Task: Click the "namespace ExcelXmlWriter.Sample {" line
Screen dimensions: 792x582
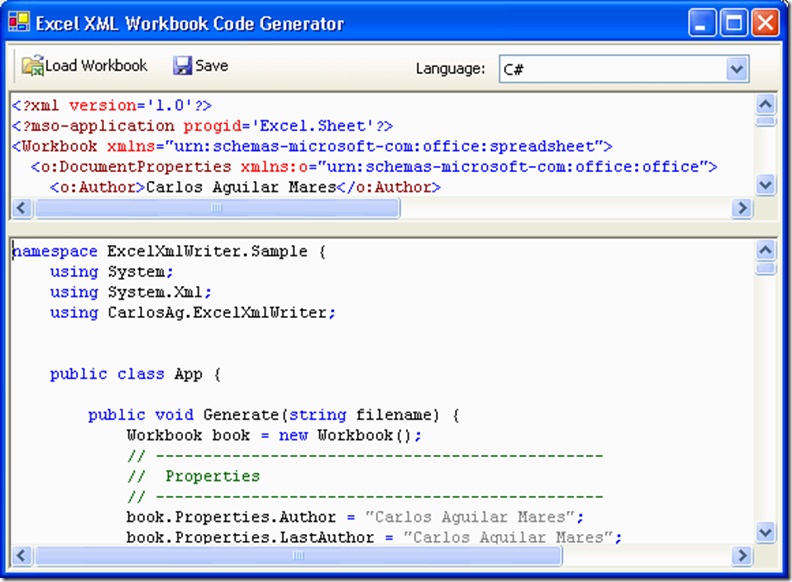Action: point(169,252)
